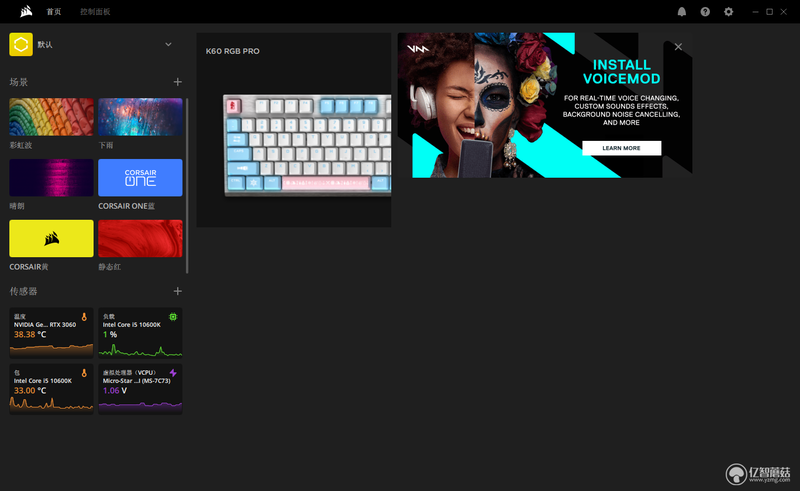The width and height of the screenshot is (800, 491).
Task: Open the settings gear
Action: pyautogui.click(x=729, y=12)
